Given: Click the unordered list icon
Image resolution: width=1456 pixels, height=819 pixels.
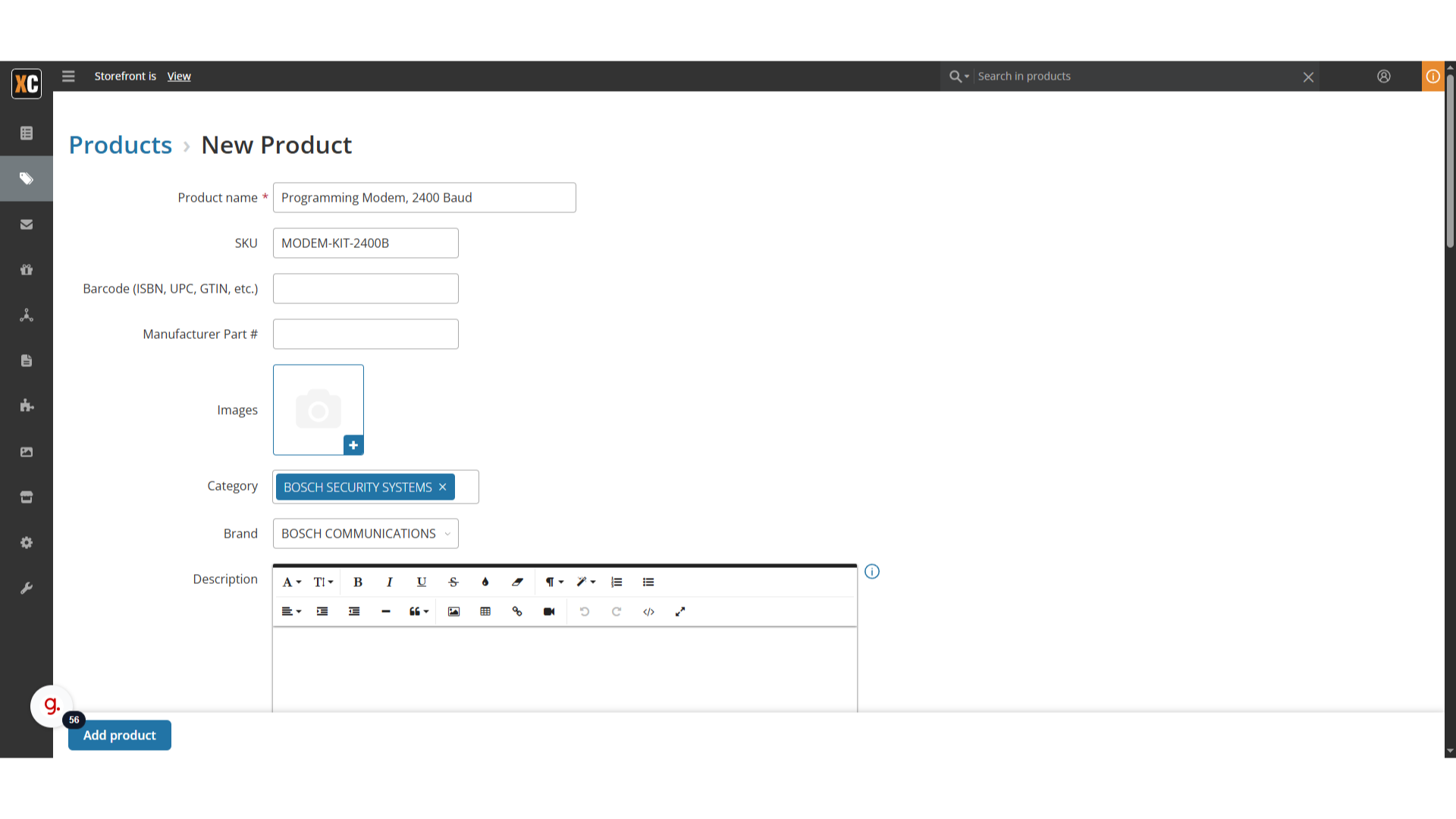Looking at the screenshot, I should pyautogui.click(x=648, y=582).
